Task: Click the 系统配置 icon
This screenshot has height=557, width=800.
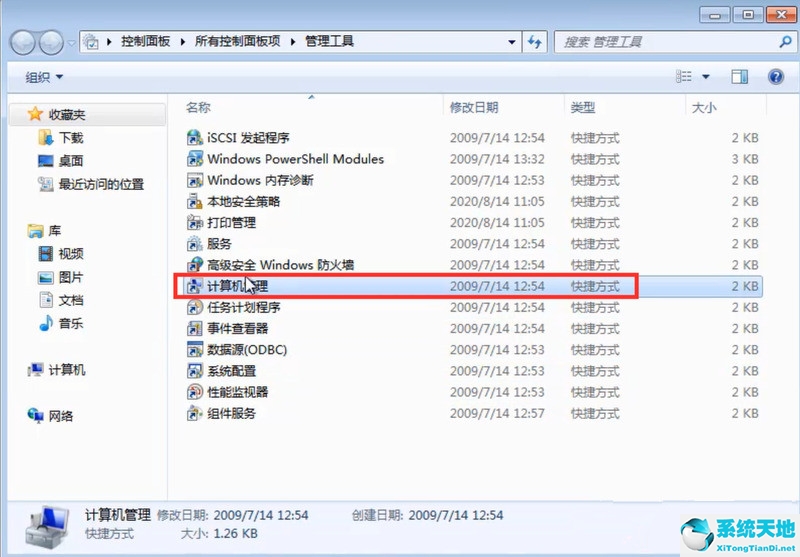Action: click(x=194, y=371)
